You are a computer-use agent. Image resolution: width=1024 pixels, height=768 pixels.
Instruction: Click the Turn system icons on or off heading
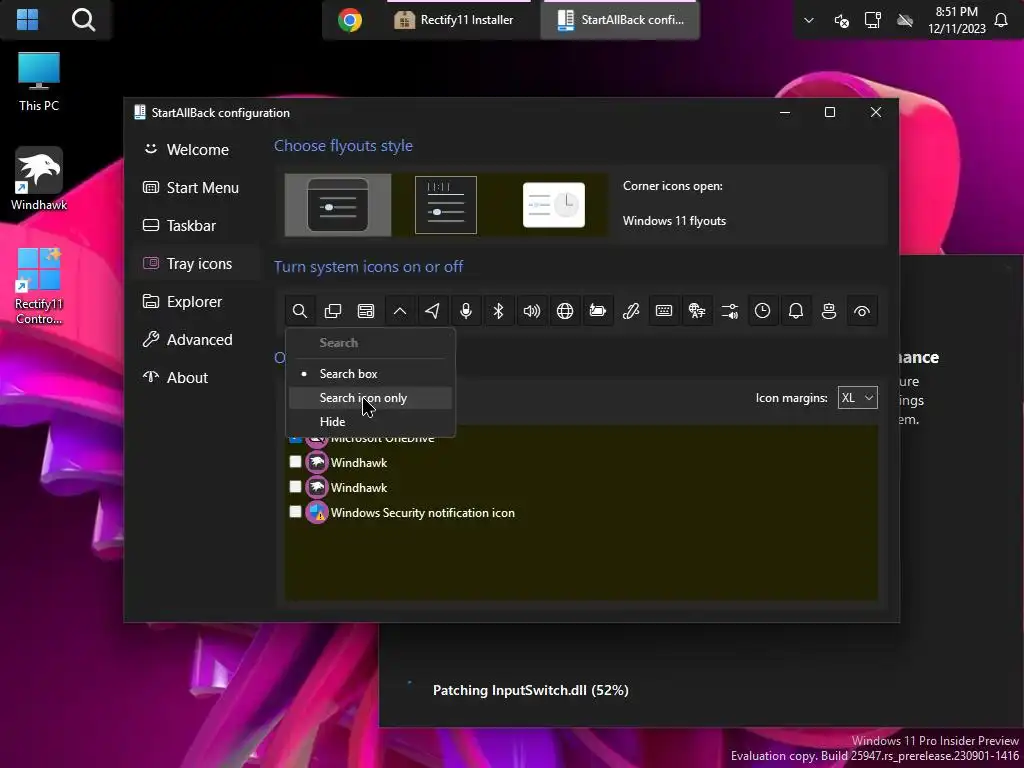click(368, 266)
